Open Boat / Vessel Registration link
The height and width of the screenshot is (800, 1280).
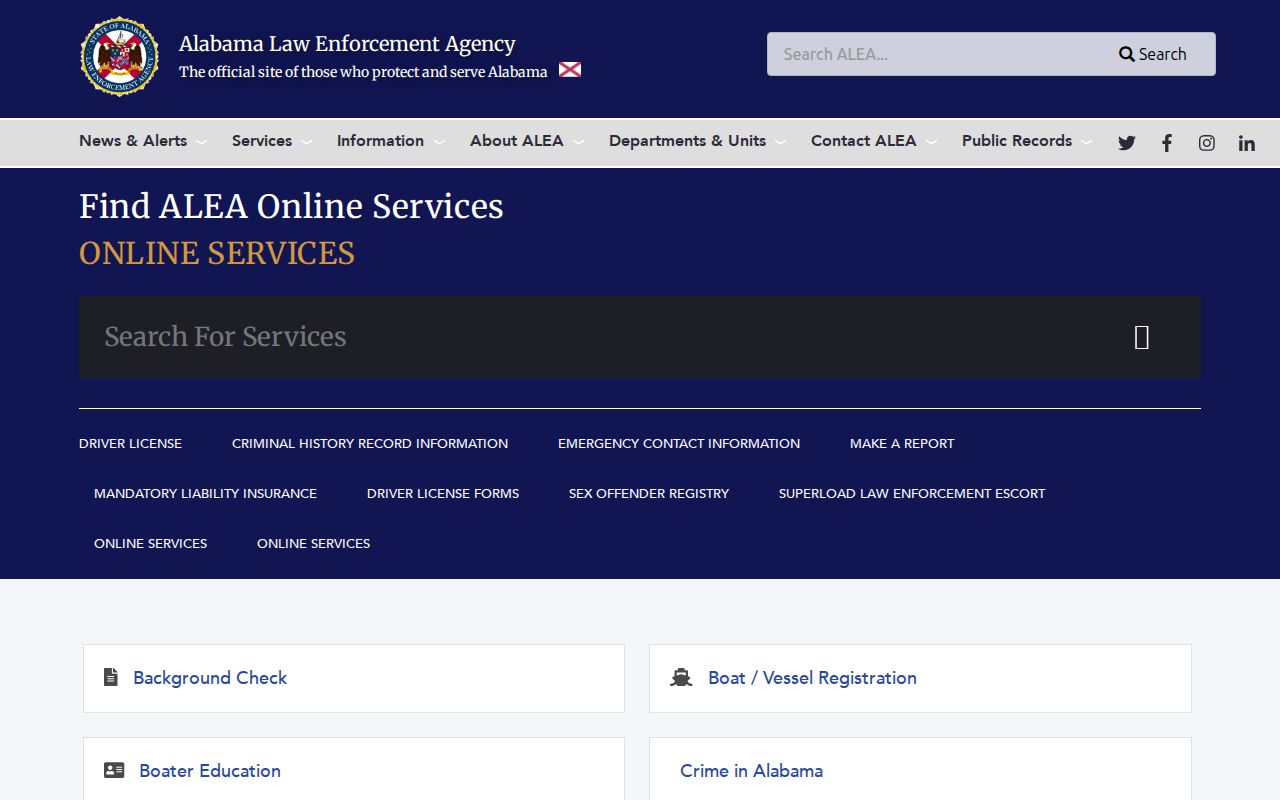pyautogui.click(x=812, y=678)
